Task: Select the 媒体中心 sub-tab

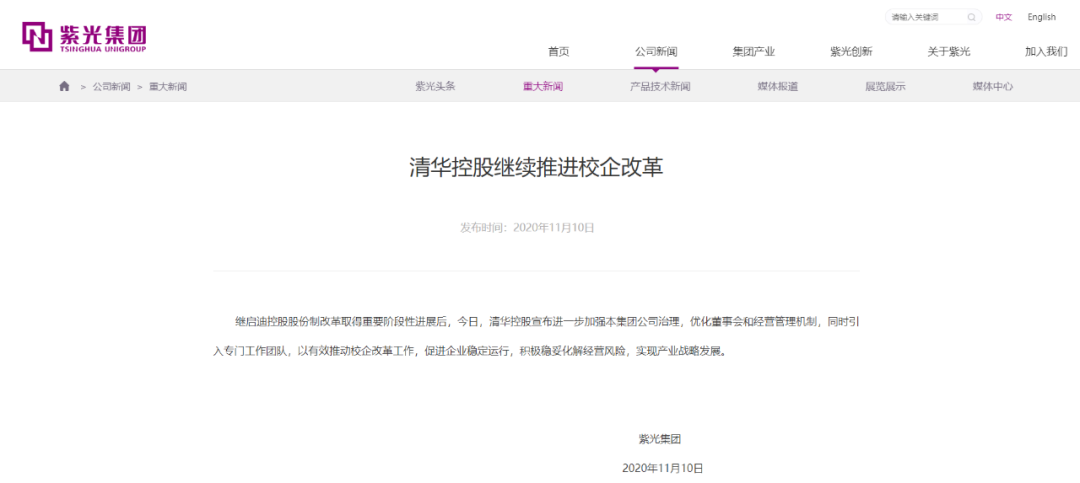Action: [x=993, y=87]
